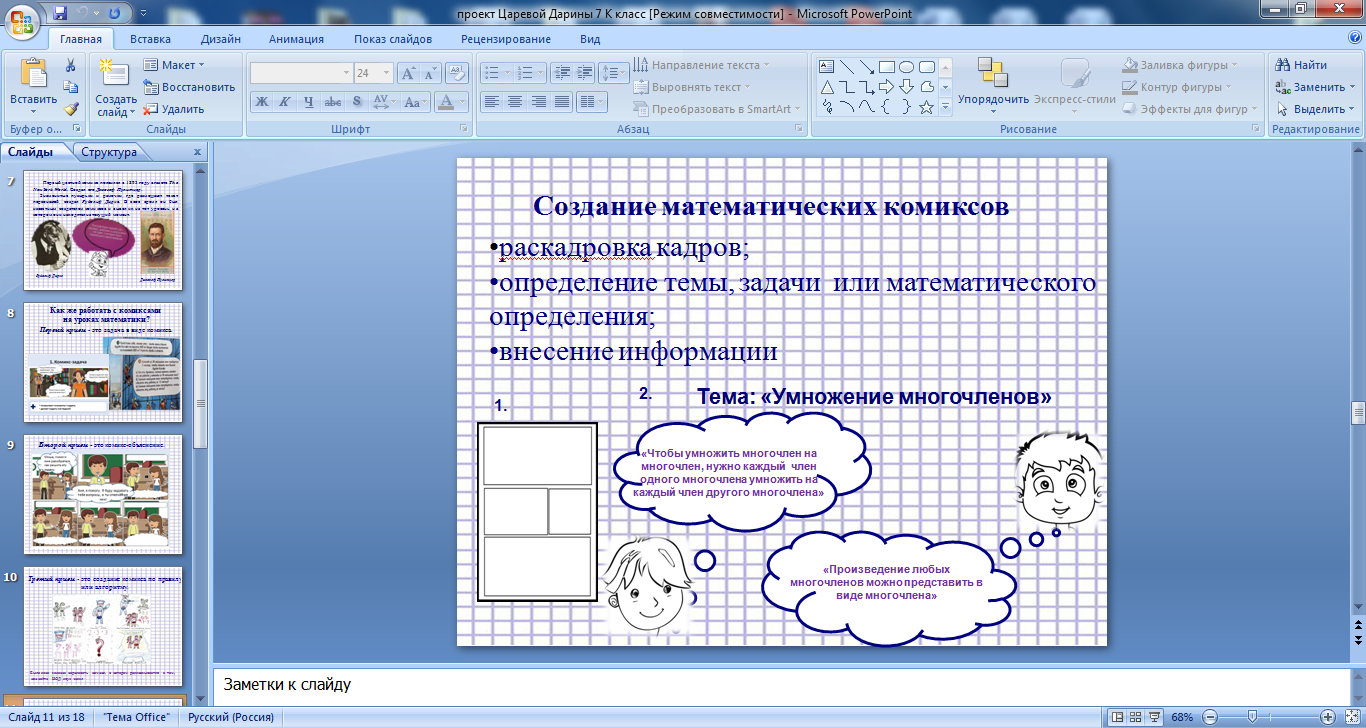Viewport: 1366px width, 728px height.
Task: Open the Упорядочить arrange dropdown
Action: (993, 87)
